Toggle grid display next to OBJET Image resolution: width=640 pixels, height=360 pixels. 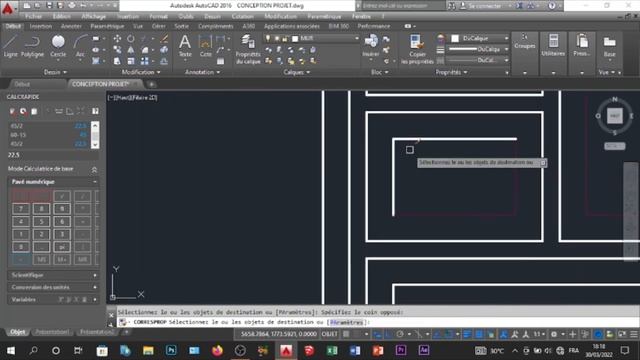[x=346, y=334]
